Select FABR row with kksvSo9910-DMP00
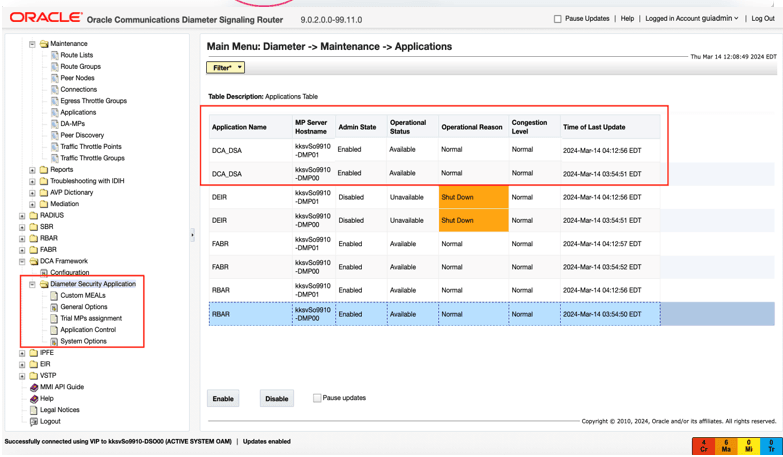Image resolution: width=783 pixels, height=457 pixels. [434, 267]
